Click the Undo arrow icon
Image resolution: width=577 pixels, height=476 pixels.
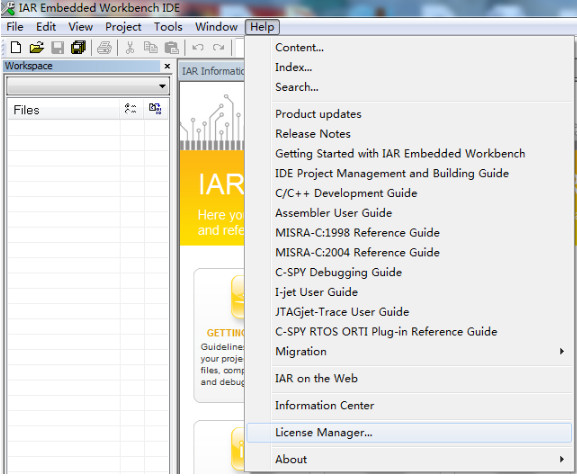click(198, 47)
